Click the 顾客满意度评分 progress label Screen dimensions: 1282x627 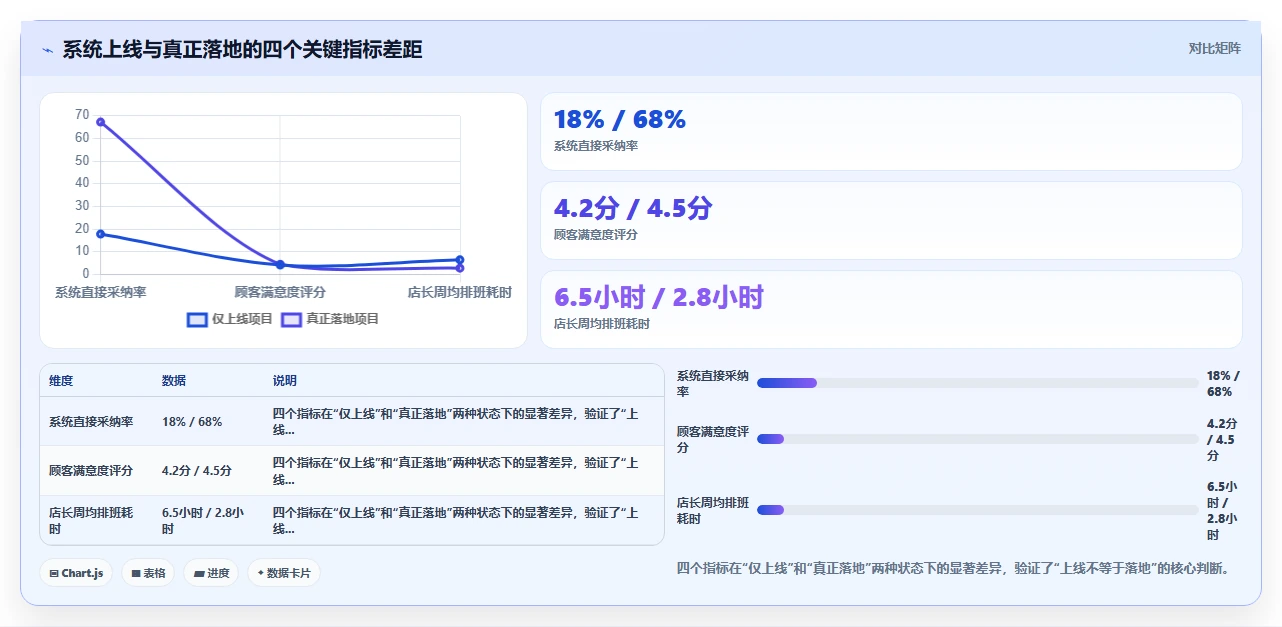pos(713,440)
